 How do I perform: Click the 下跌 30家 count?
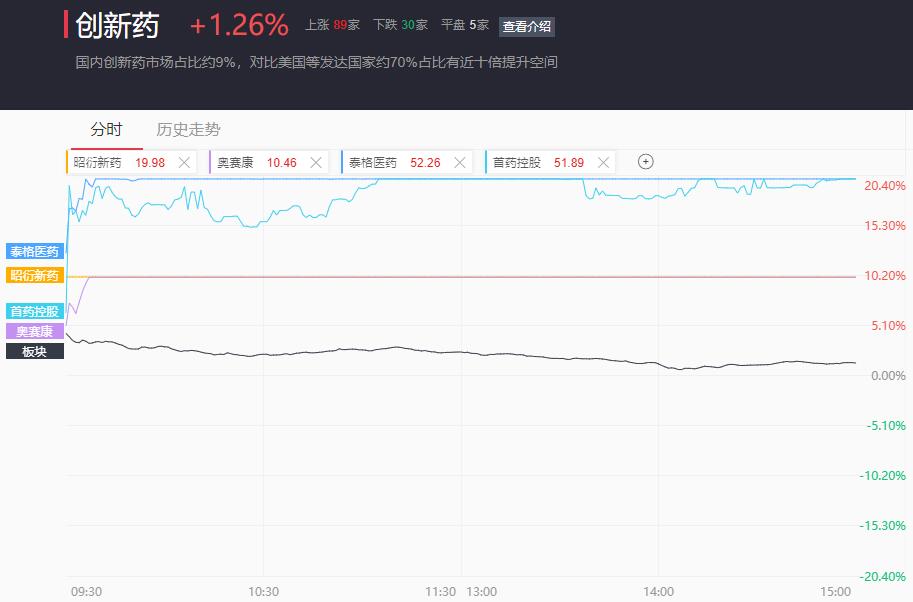401,25
